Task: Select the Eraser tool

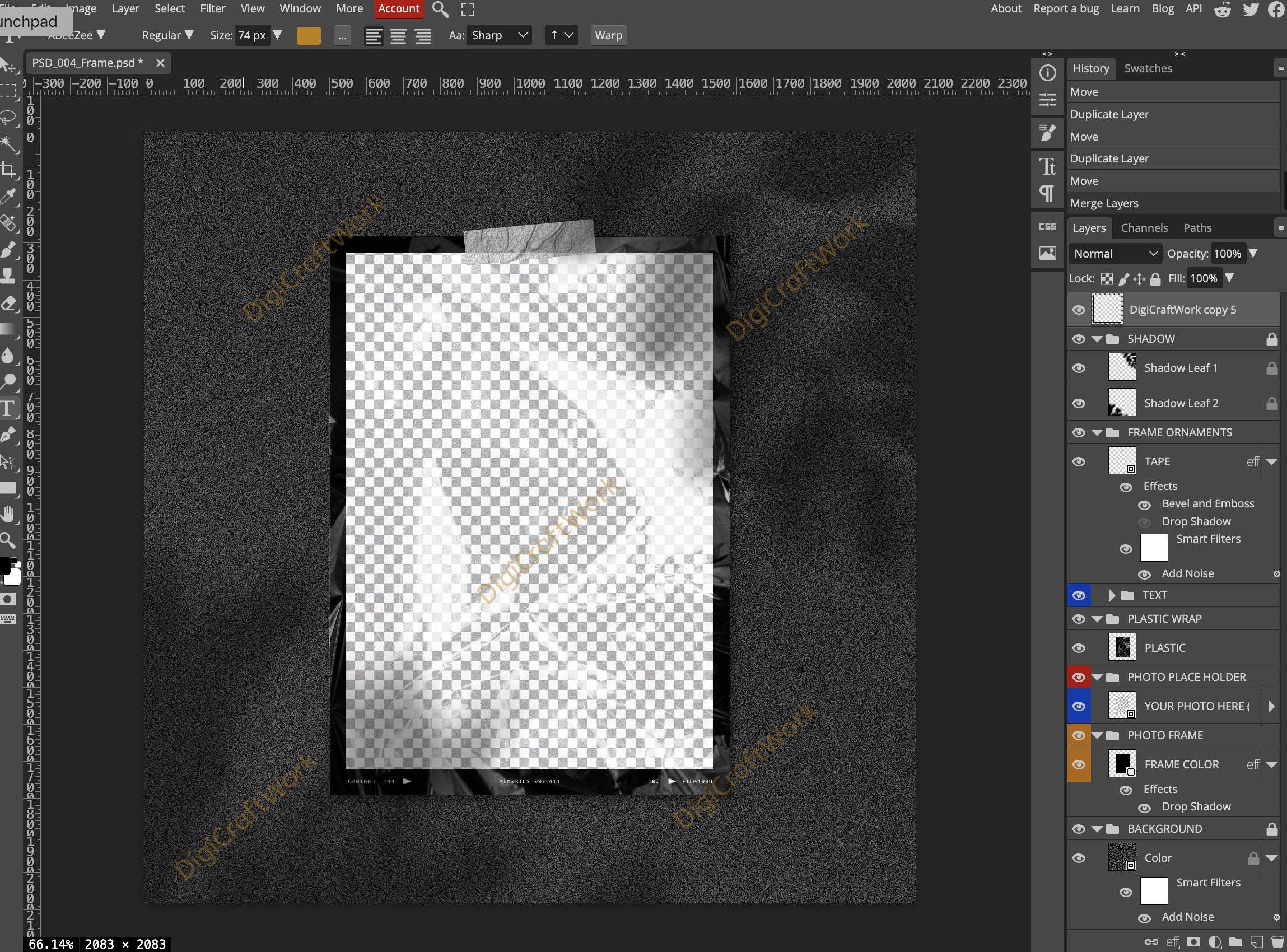Action: [8, 302]
